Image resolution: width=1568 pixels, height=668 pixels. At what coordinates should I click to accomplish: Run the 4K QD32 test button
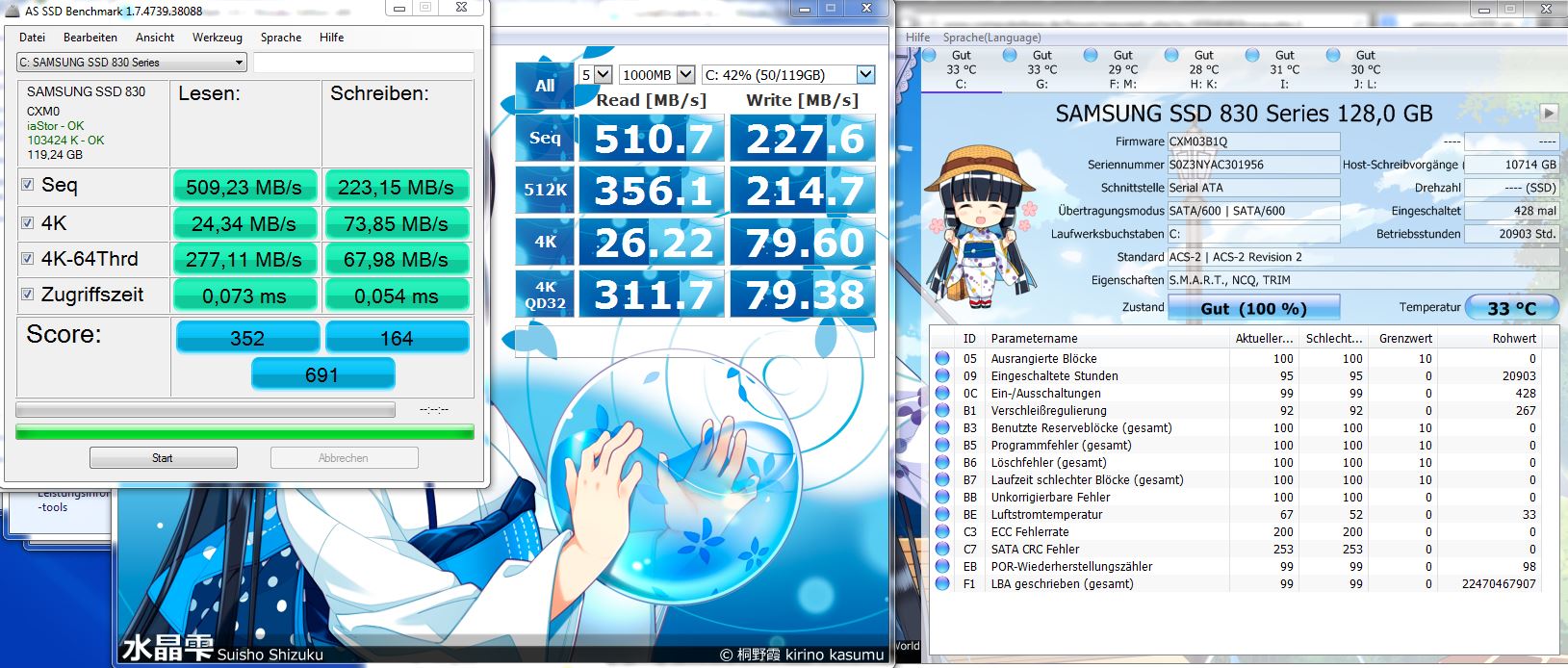[x=545, y=294]
